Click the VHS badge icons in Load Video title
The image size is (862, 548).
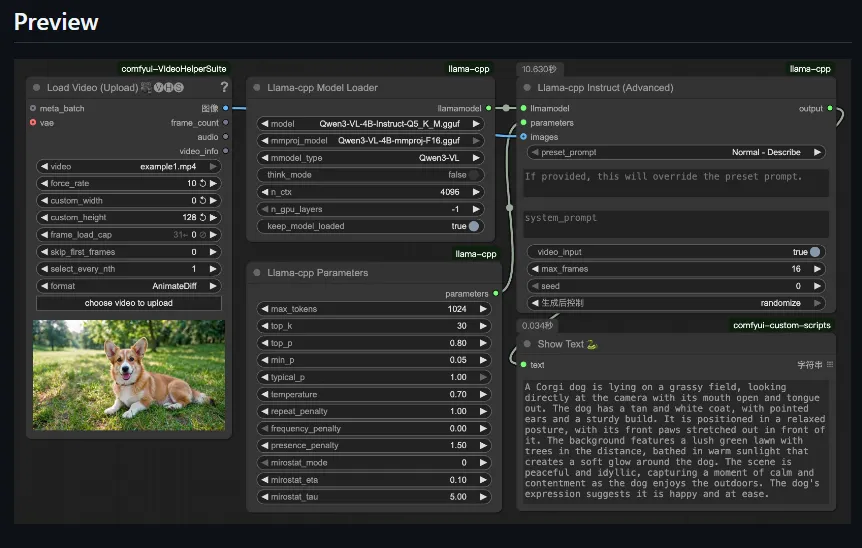pos(168,87)
